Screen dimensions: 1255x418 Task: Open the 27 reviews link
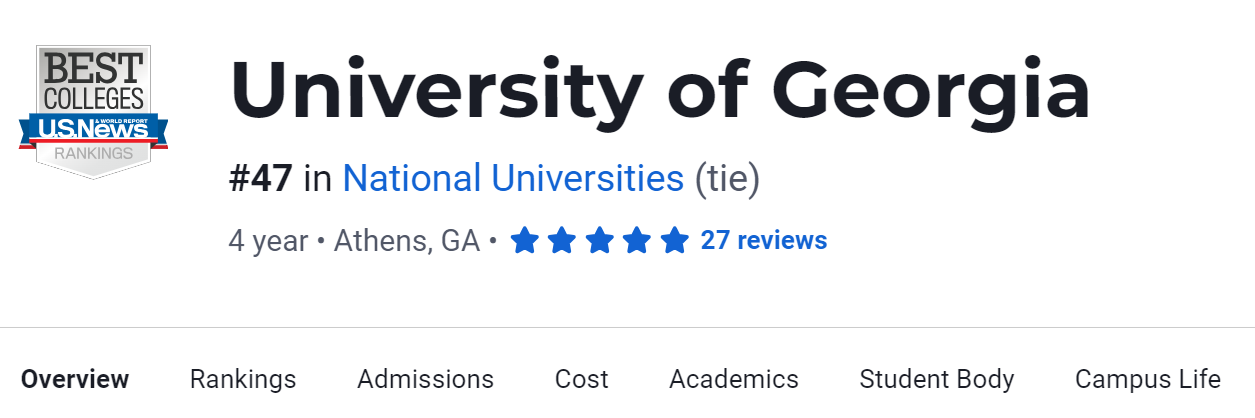763,241
